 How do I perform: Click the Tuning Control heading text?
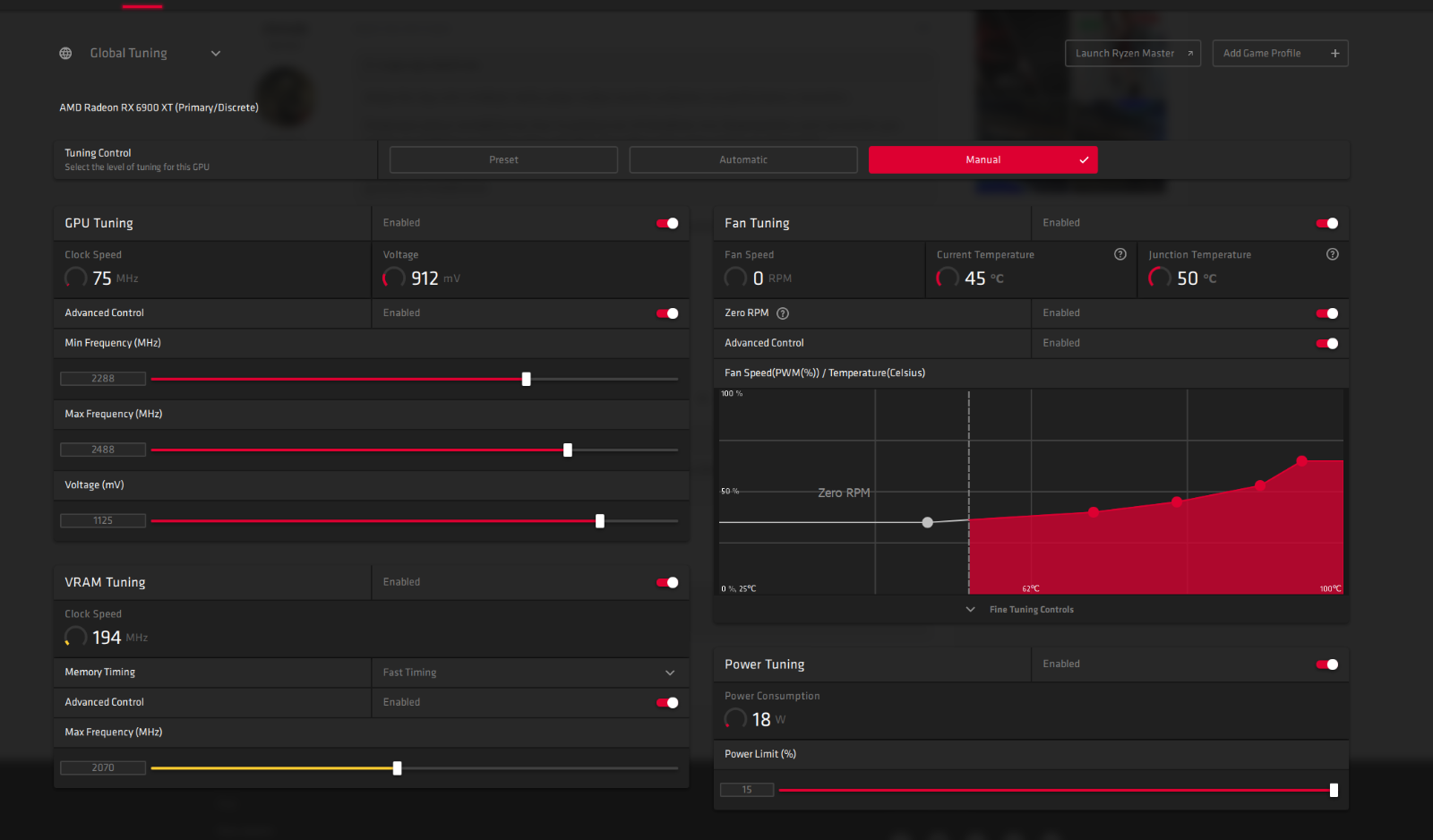pos(98,153)
